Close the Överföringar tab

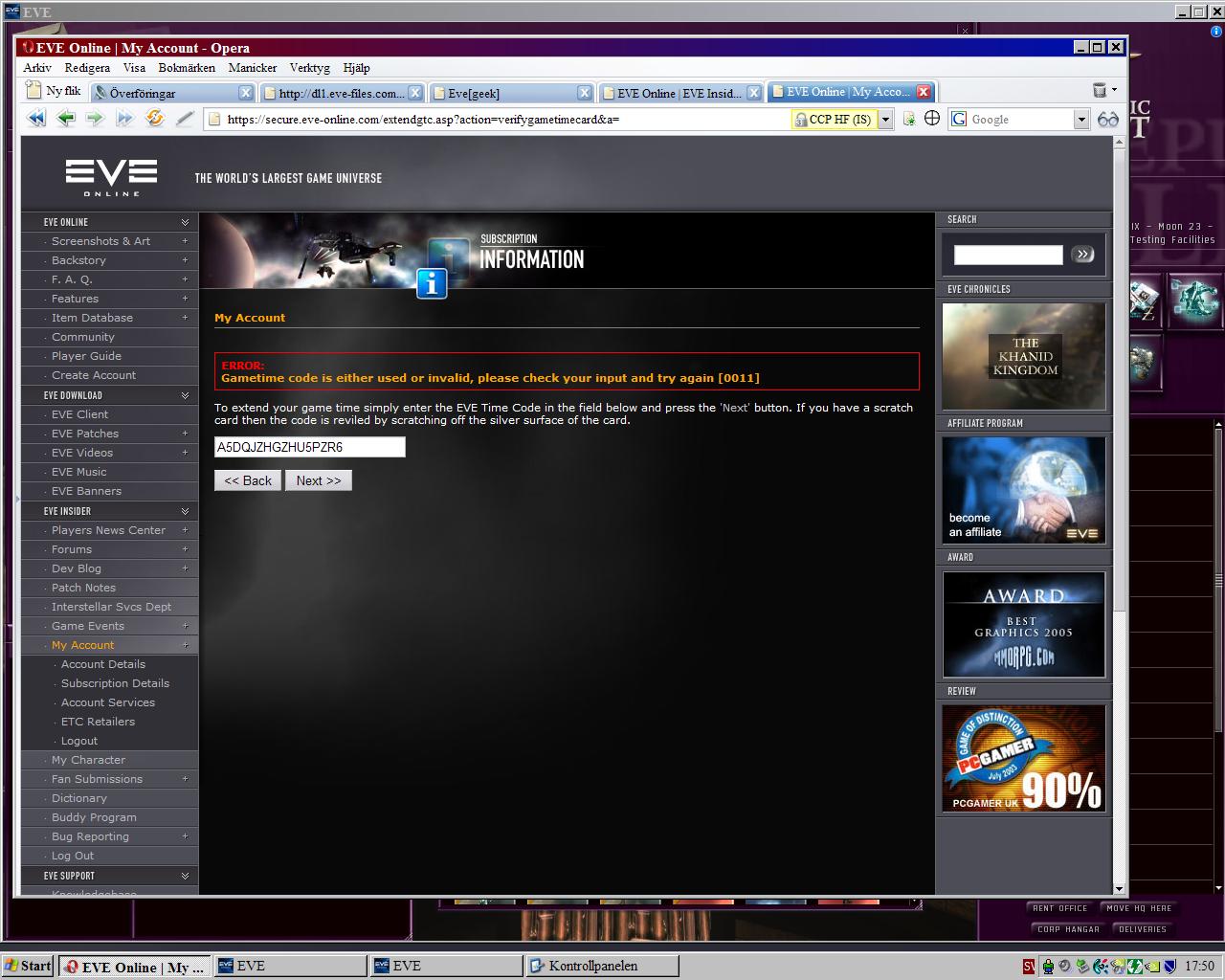point(246,93)
